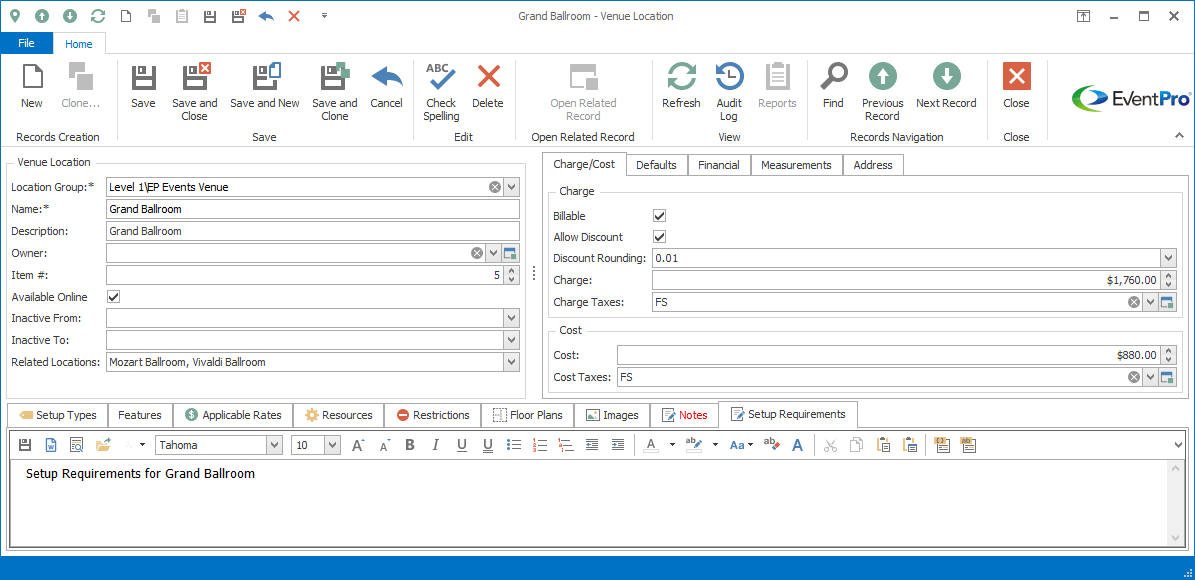Open the Applicable Rates tab
The height and width of the screenshot is (580, 1195).
(232, 415)
